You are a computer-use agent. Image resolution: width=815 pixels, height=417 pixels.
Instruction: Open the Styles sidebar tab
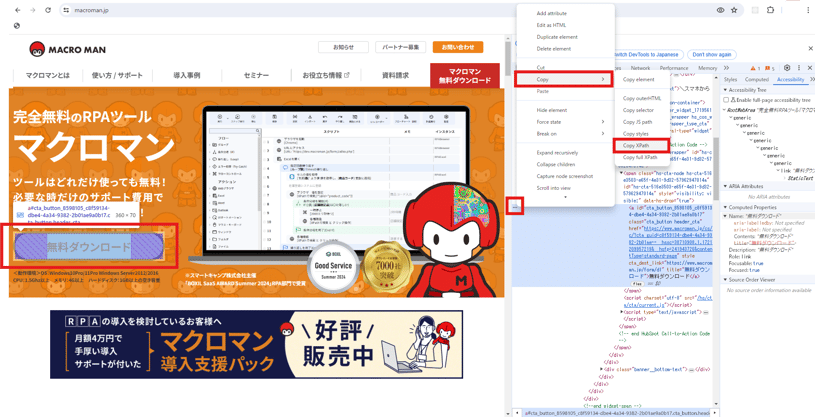pyautogui.click(x=730, y=80)
